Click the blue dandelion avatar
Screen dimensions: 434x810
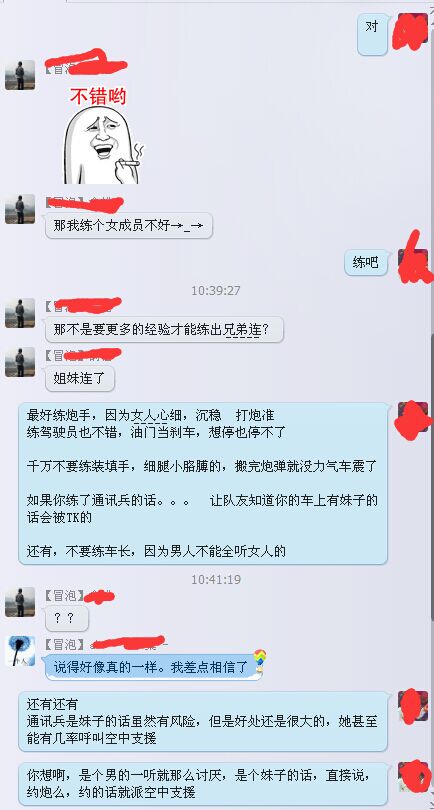point(20,651)
